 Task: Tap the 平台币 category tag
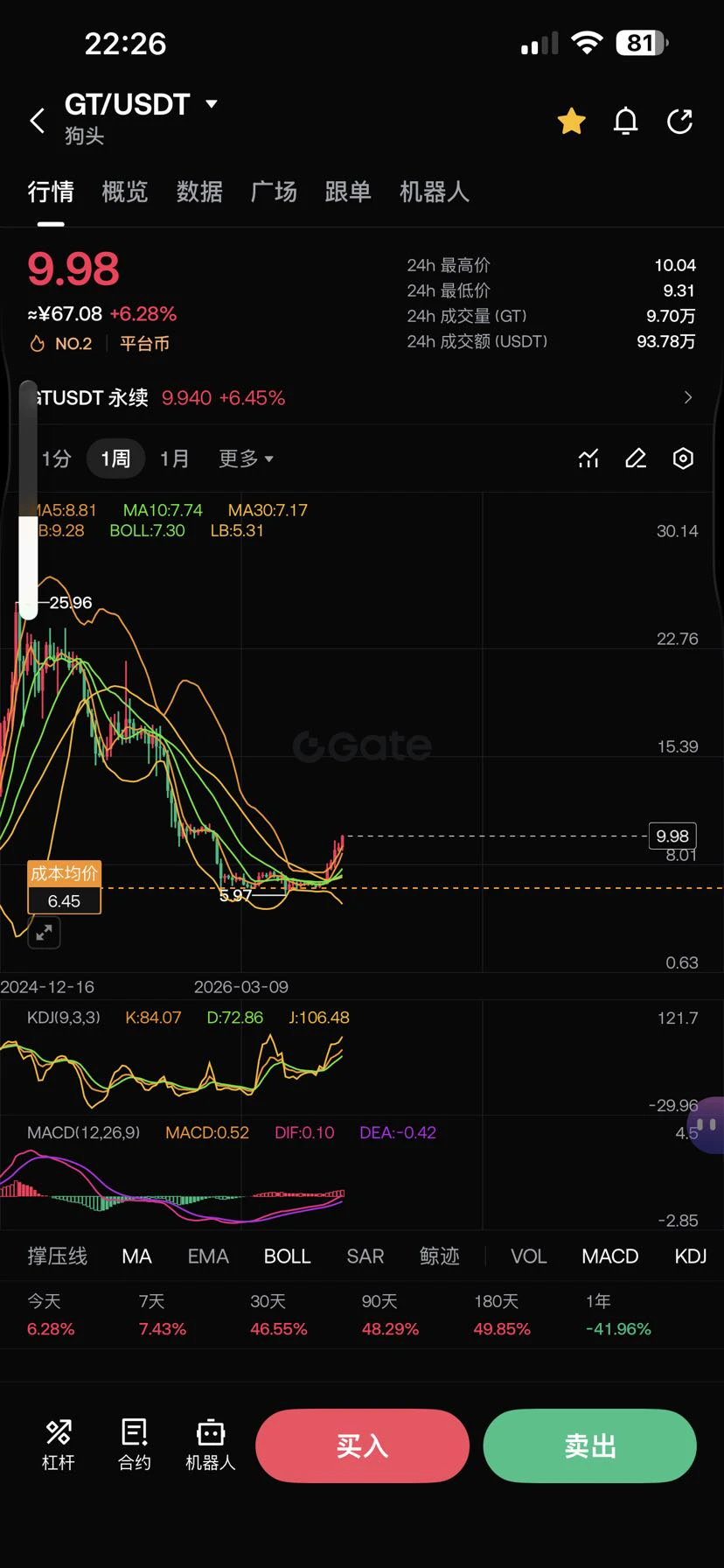144,344
